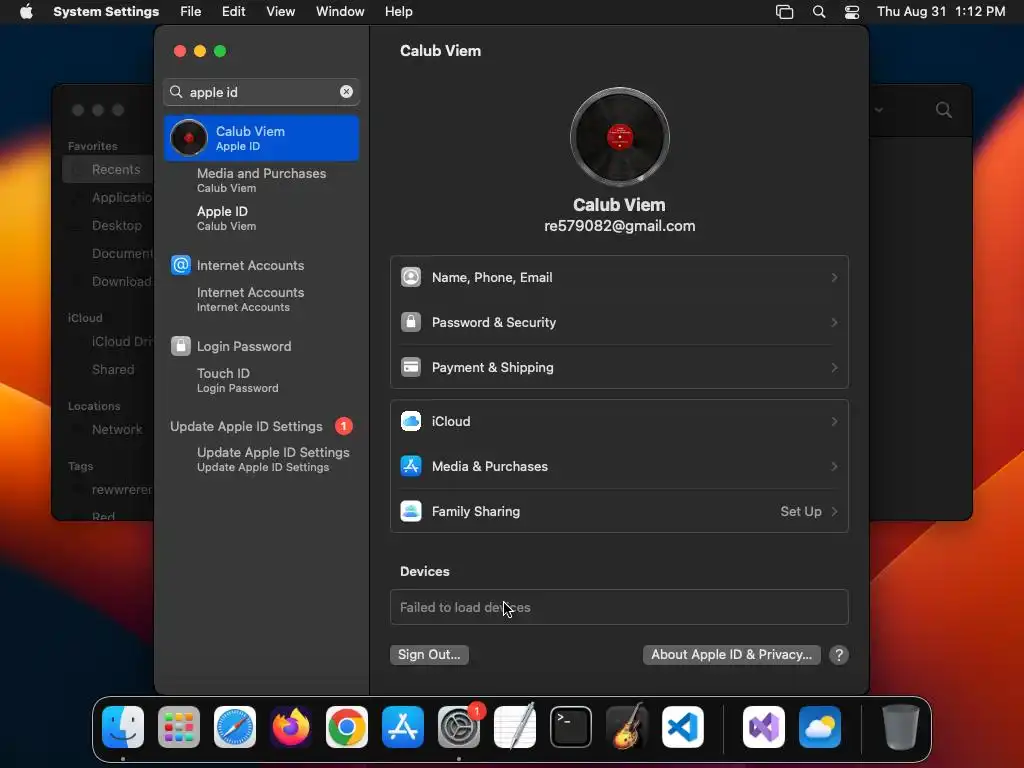
Task: Click System Settings icon in Dock
Action: (458, 727)
